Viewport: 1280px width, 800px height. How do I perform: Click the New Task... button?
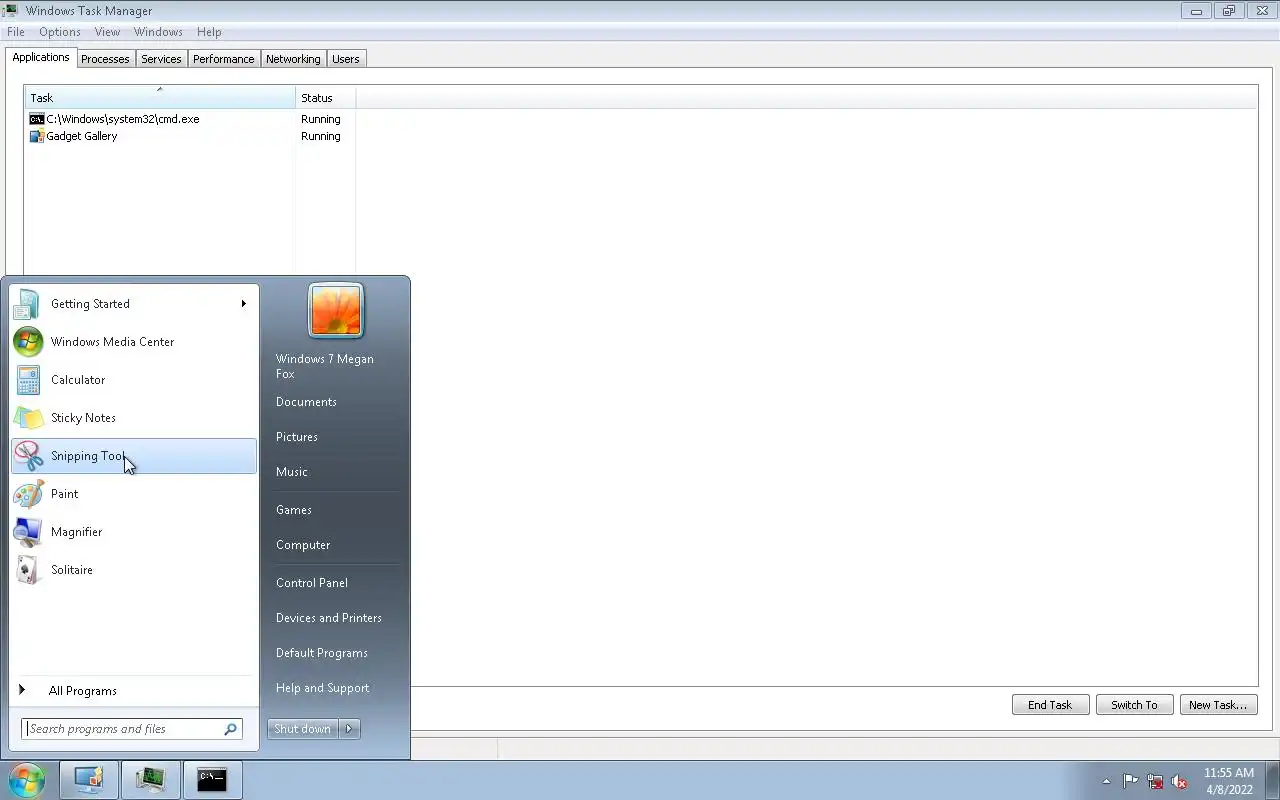tap(1218, 705)
